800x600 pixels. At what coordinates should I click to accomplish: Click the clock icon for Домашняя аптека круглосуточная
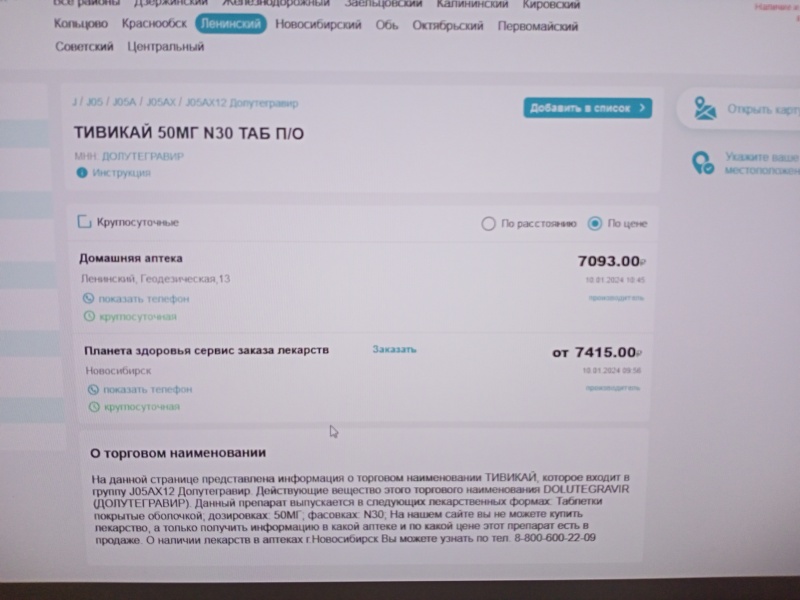pos(89,316)
